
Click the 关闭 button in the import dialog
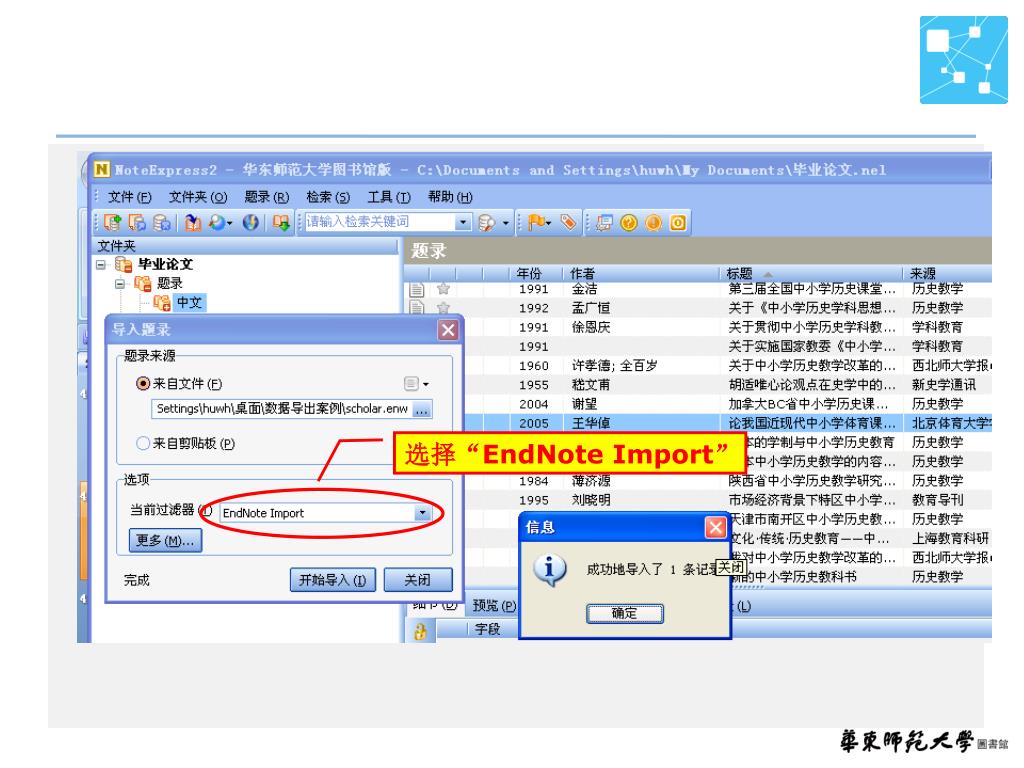tap(418, 580)
